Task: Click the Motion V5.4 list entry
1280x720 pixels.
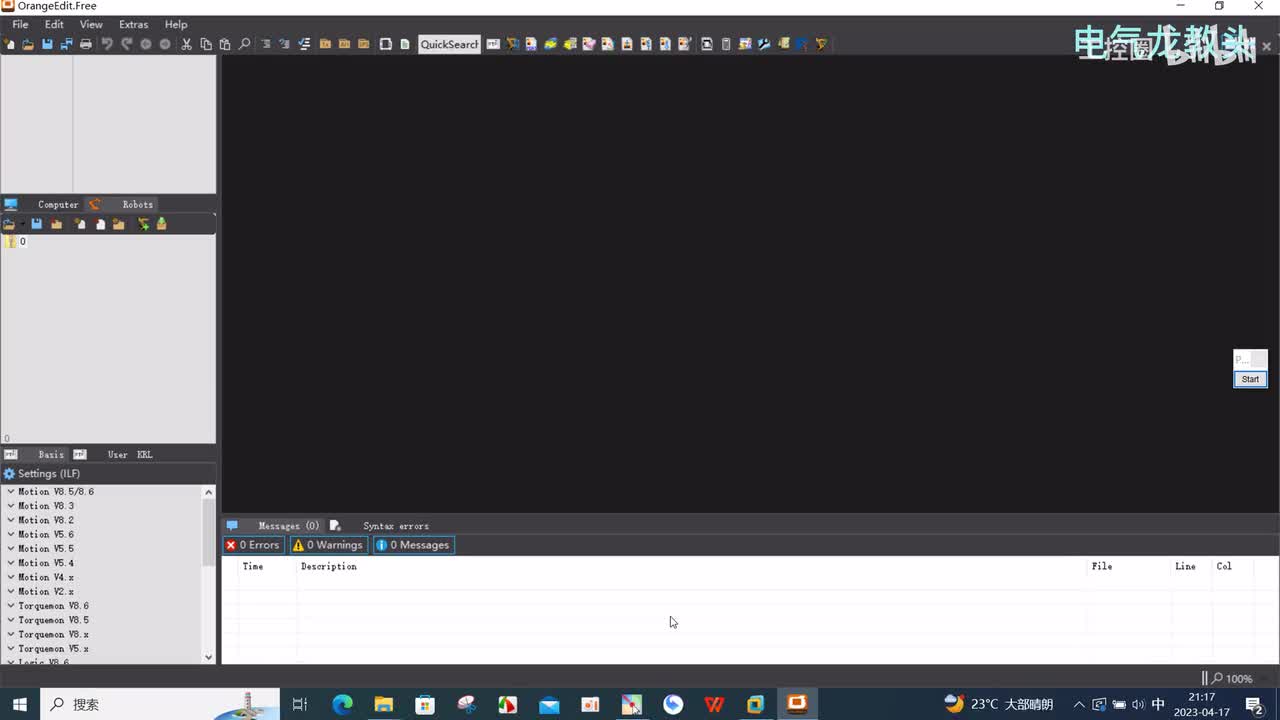Action: click(x=46, y=563)
